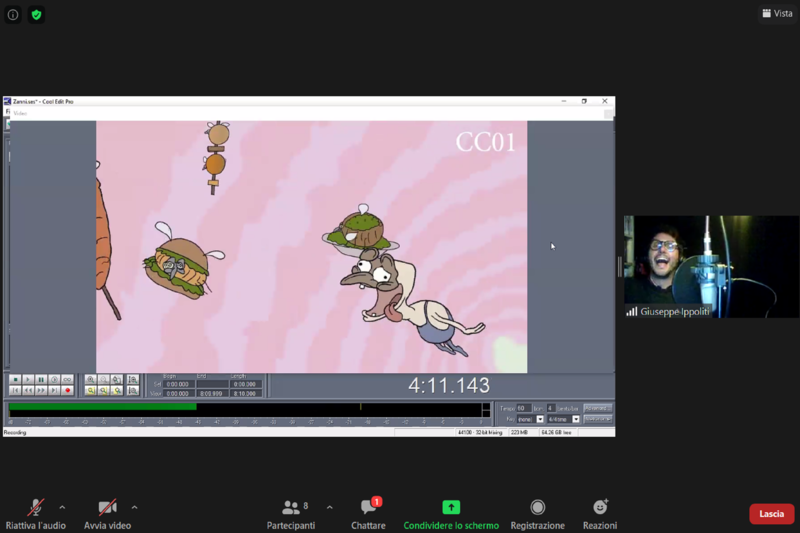Click the Tempo value field
The height and width of the screenshot is (533, 800).
(x=523, y=408)
